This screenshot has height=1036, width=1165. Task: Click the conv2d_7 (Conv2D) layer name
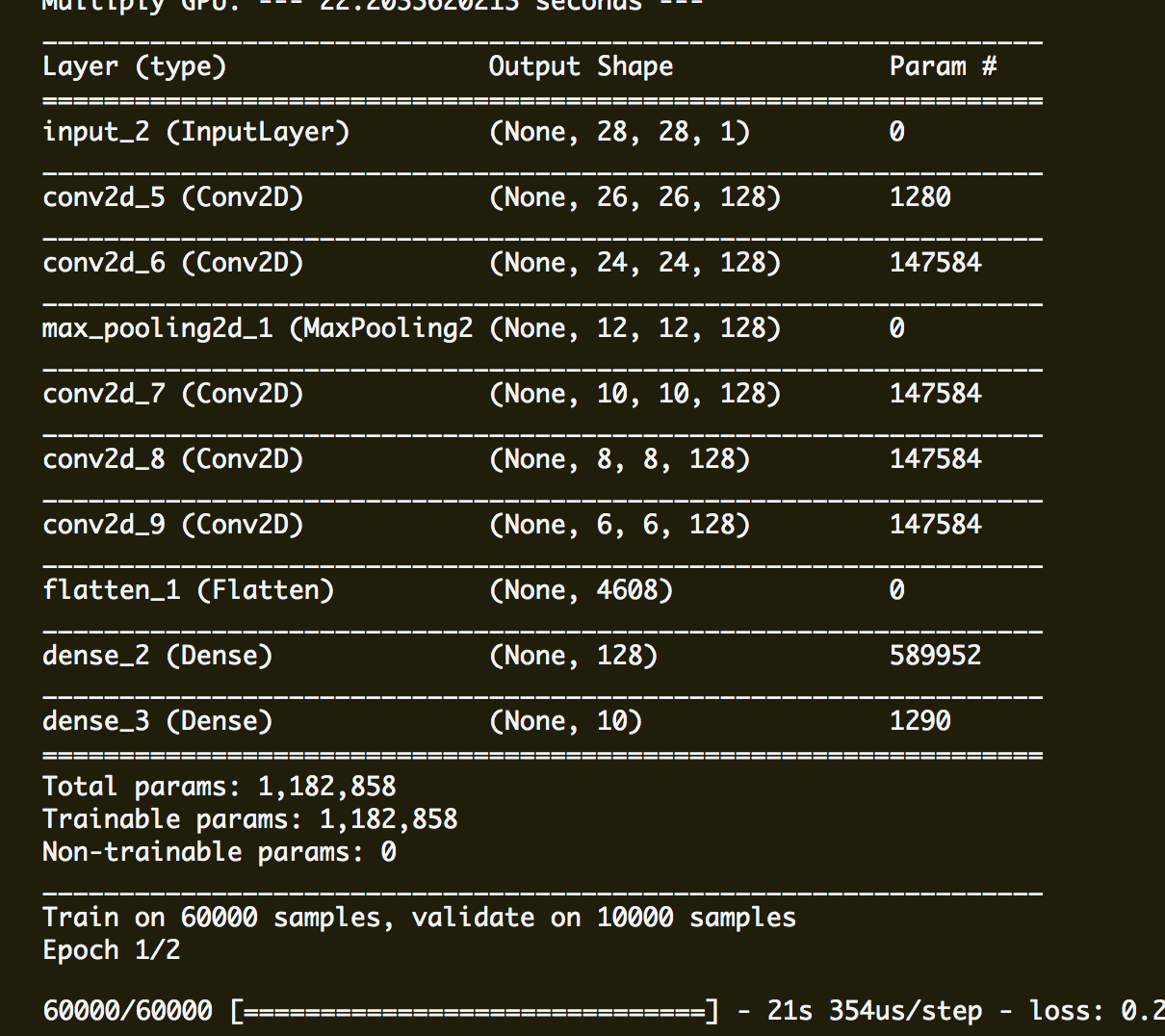click(x=173, y=394)
